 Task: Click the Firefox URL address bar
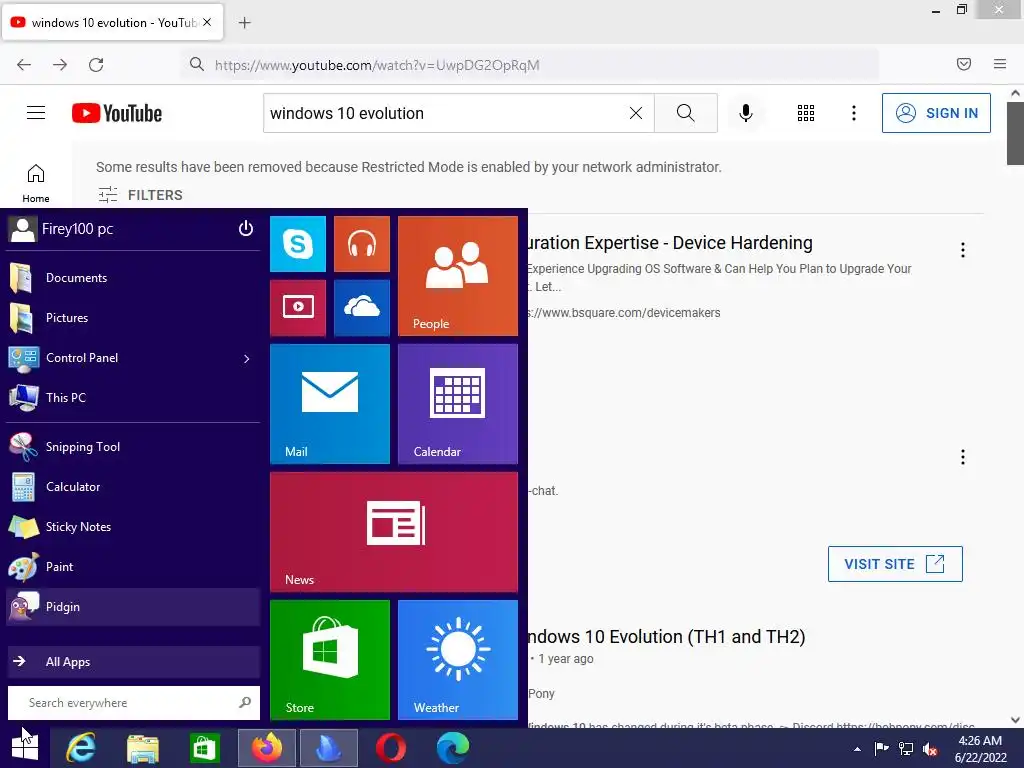[x=530, y=65]
